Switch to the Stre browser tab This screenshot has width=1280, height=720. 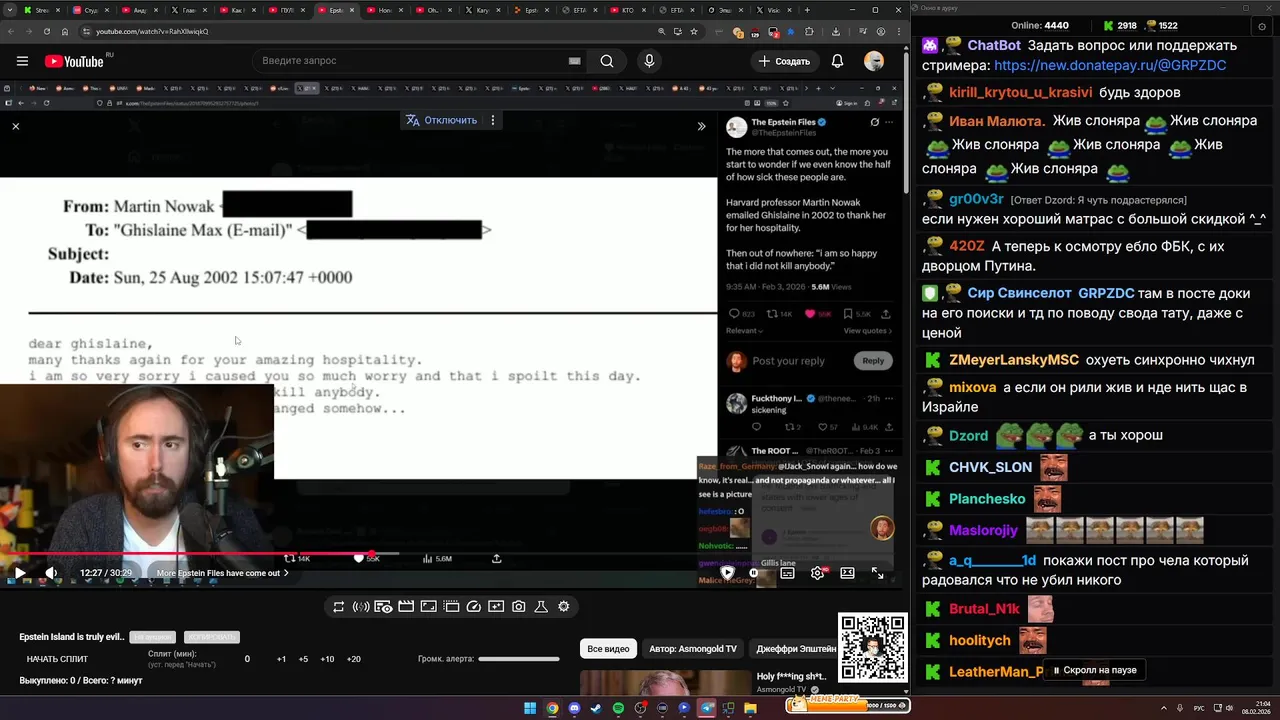coord(44,10)
